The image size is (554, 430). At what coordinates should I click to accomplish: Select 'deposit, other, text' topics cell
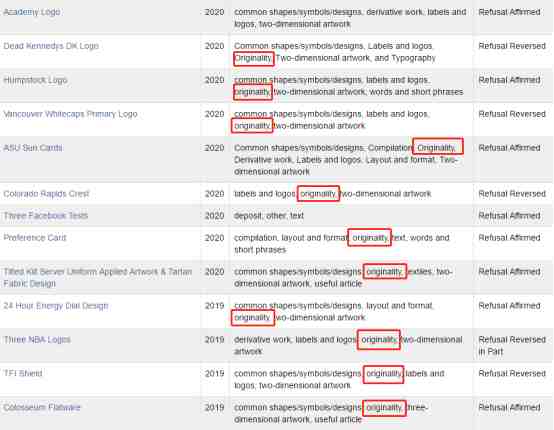pyautogui.click(x=269, y=216)
